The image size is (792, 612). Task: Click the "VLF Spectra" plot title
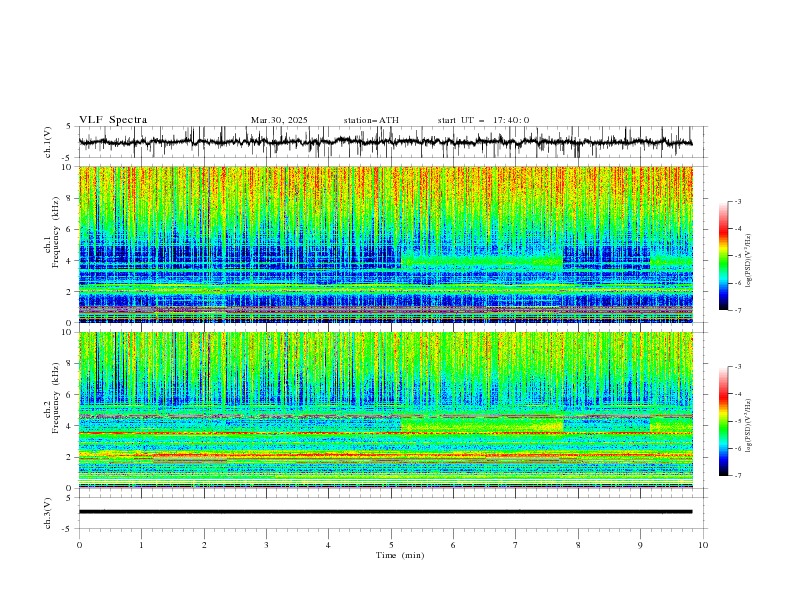click(x=113, y=120)
